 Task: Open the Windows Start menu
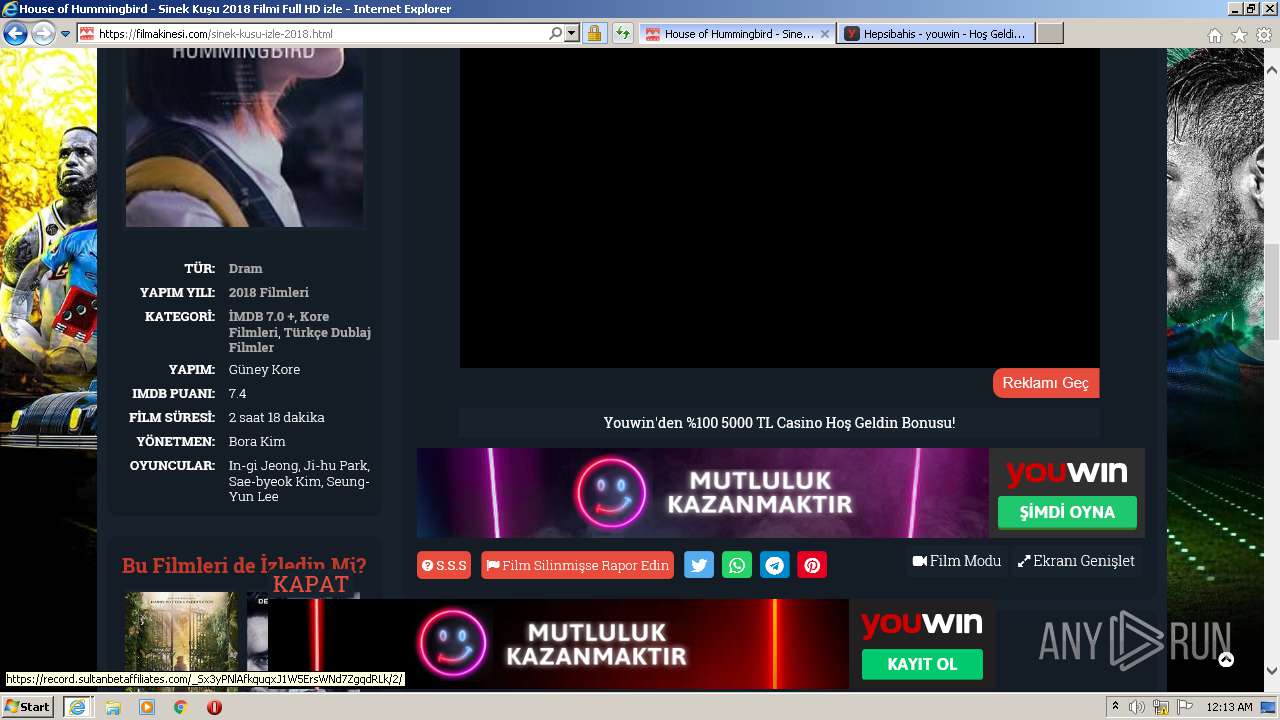(27, 706)
